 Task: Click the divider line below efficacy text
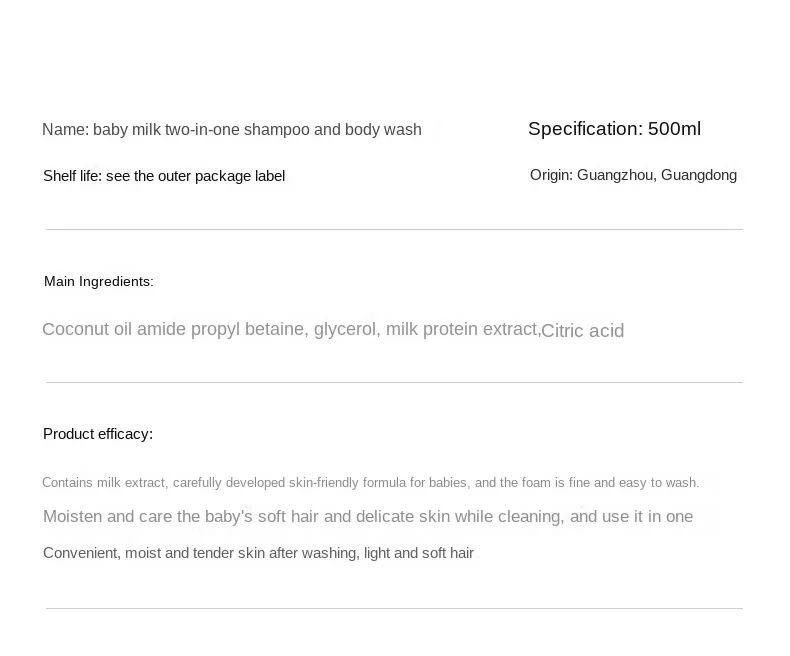(394, 609)
